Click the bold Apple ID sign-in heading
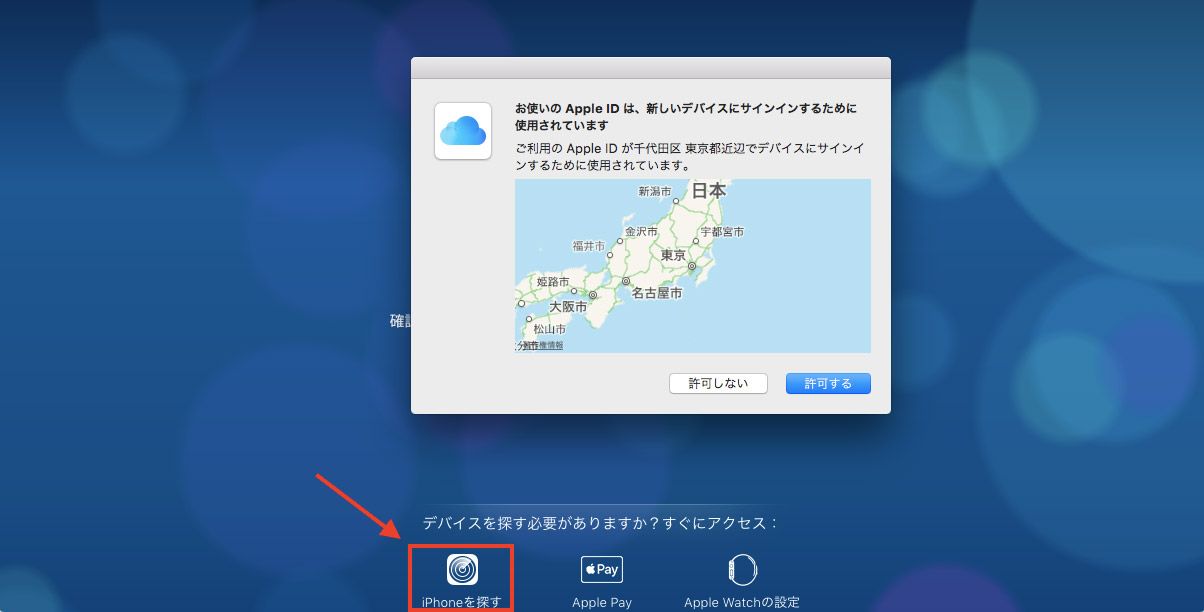 pyautogui.click(x=686, y=117)
